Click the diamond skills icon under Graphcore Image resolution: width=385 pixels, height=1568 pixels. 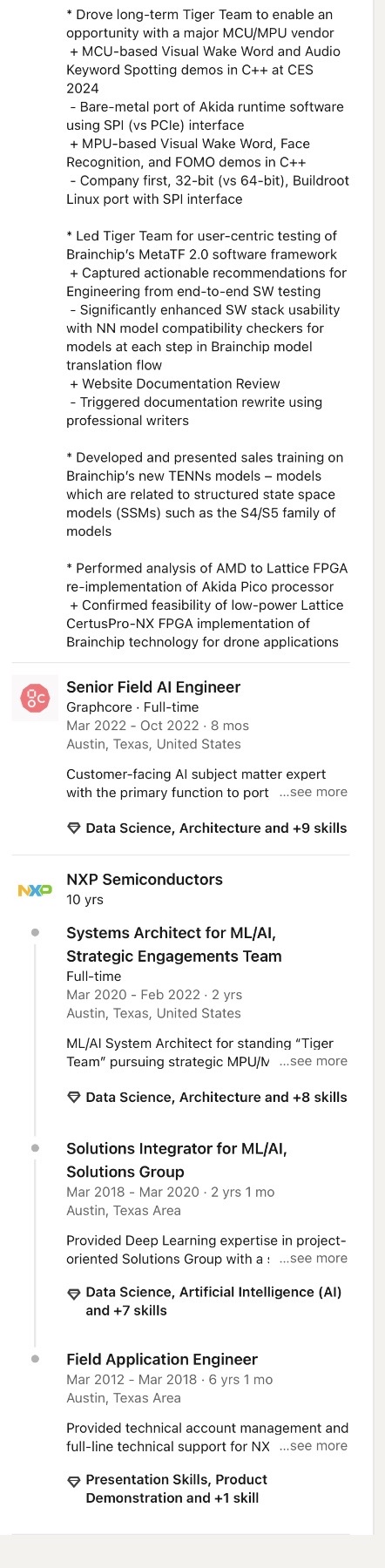pyautogui.click(x=74, y=828)
